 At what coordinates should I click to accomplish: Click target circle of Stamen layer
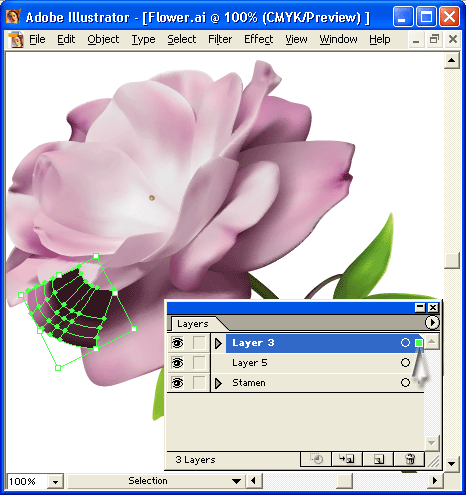tap(405, 383)
